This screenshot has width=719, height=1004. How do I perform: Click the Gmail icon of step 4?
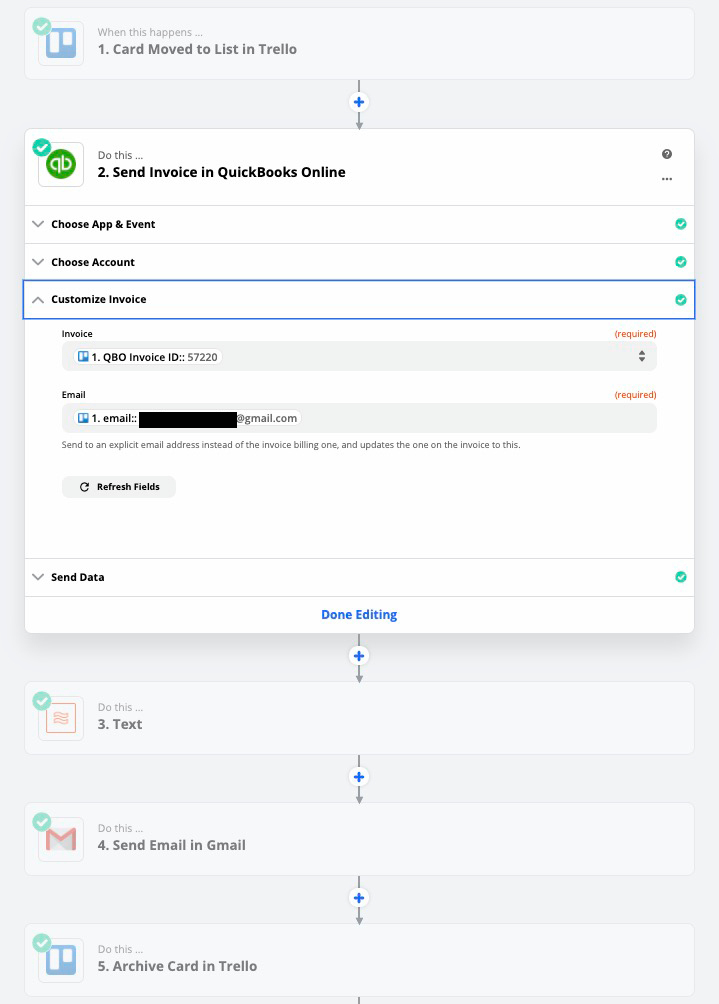pos(61,839)
